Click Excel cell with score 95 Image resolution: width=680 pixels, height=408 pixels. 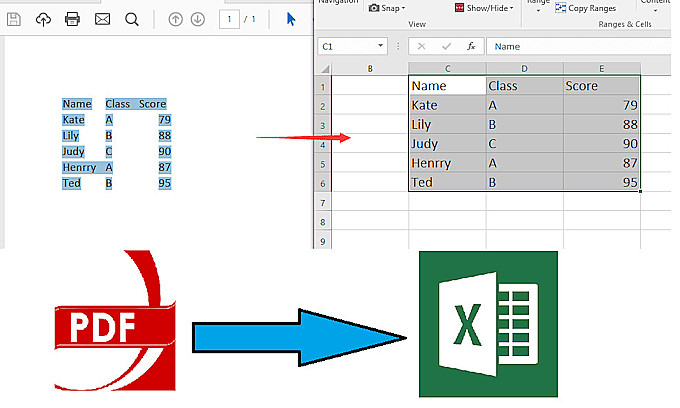tap(602, 182)
